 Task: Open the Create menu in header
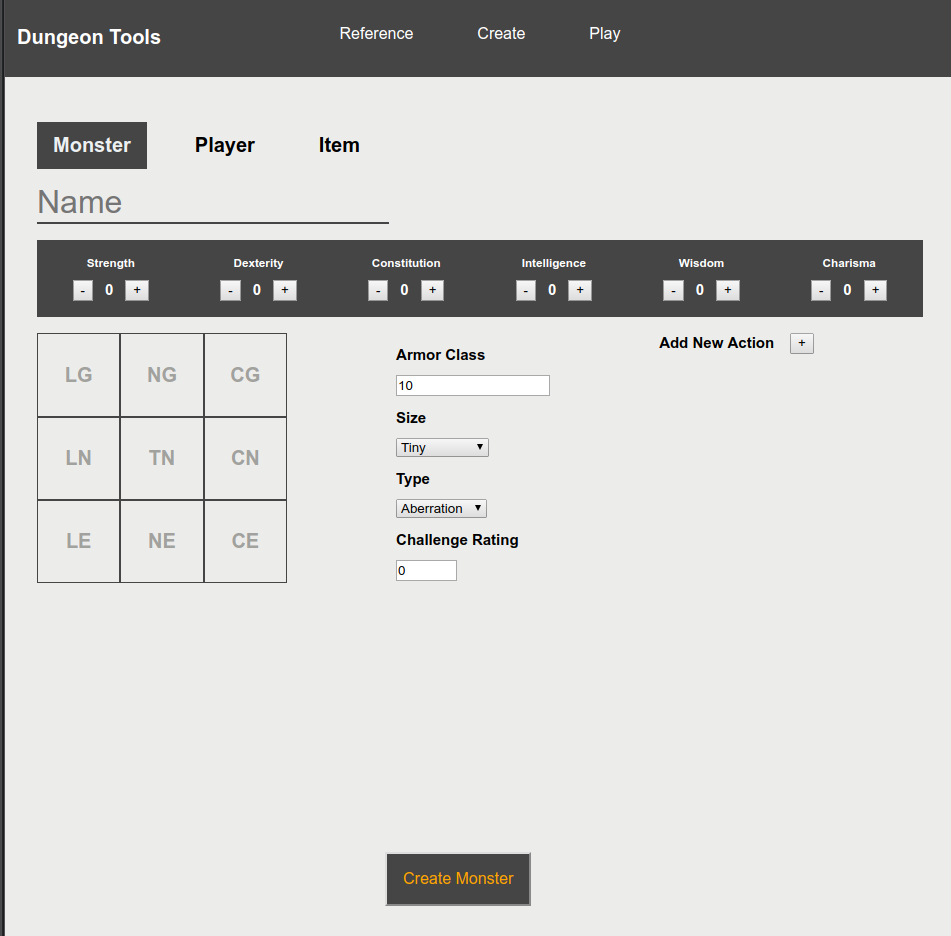pos(501,33)
